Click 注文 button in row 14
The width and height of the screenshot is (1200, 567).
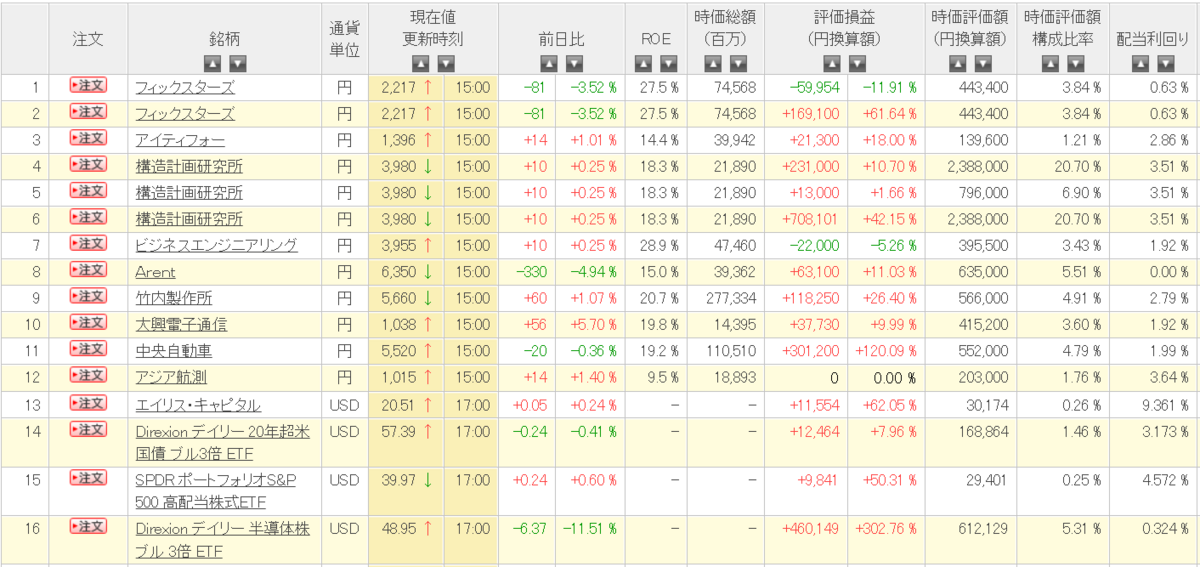pos(88,429)
